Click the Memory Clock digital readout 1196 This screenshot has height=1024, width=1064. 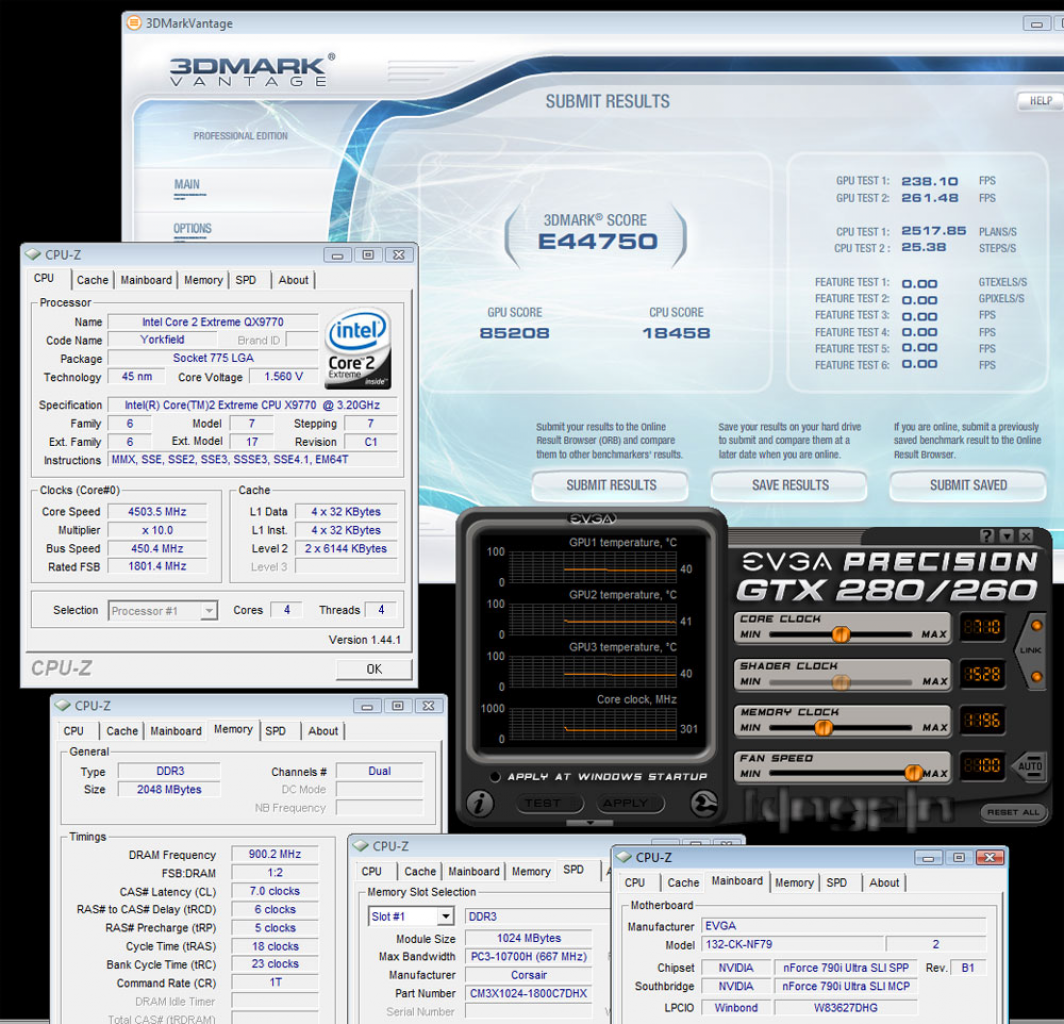tap(981, 721)
